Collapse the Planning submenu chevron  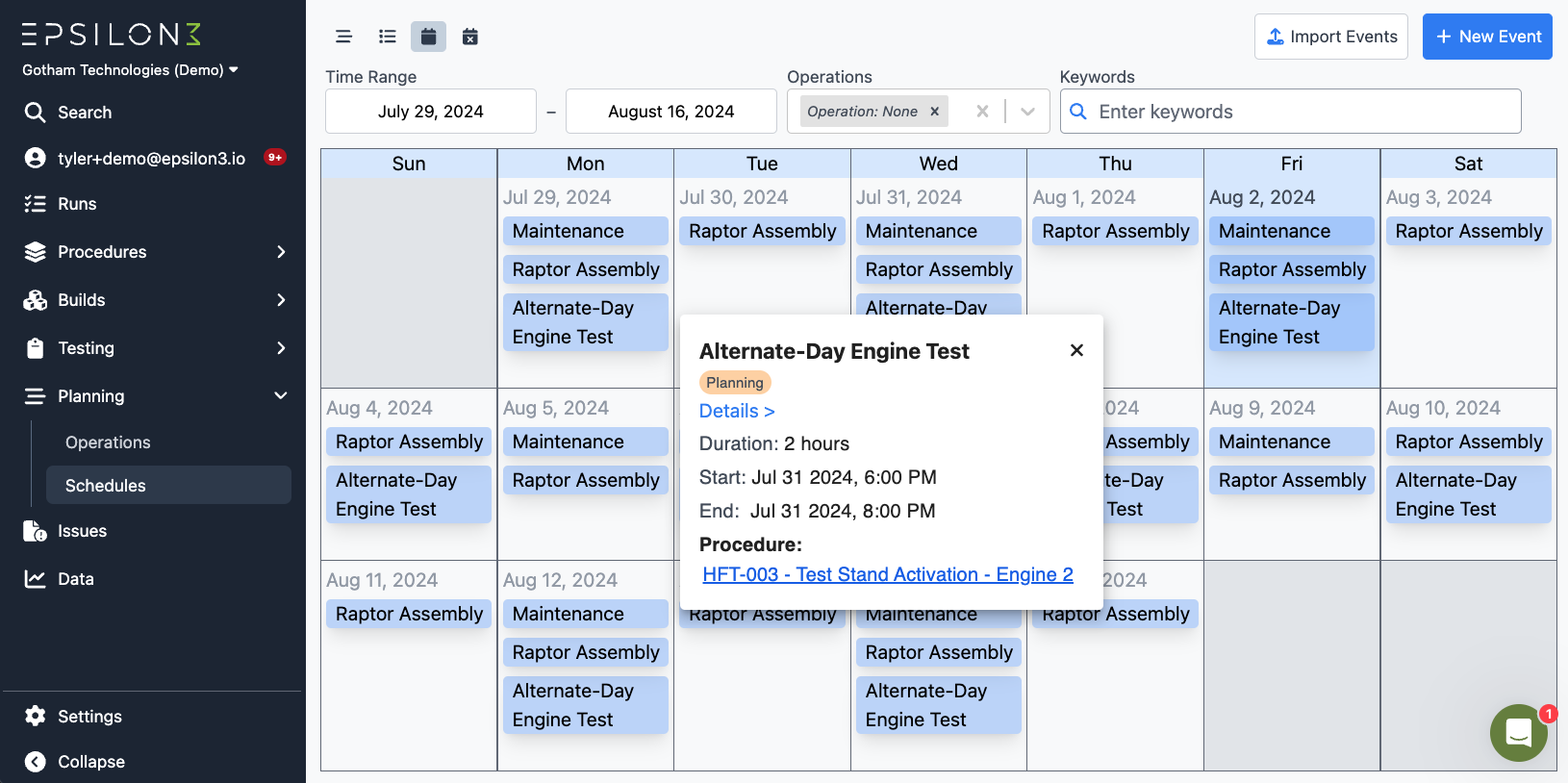pyautogui.click(x=281, y=396)
